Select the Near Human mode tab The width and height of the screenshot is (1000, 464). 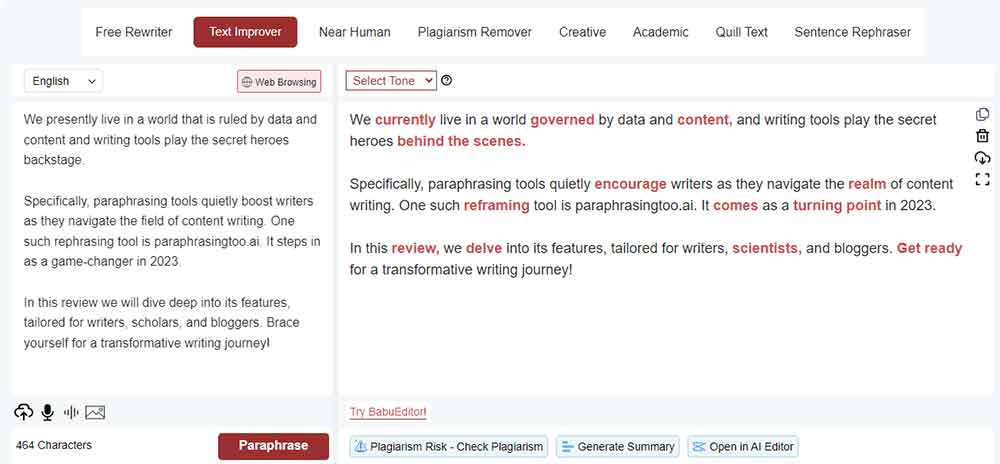(x=354, y=32)
